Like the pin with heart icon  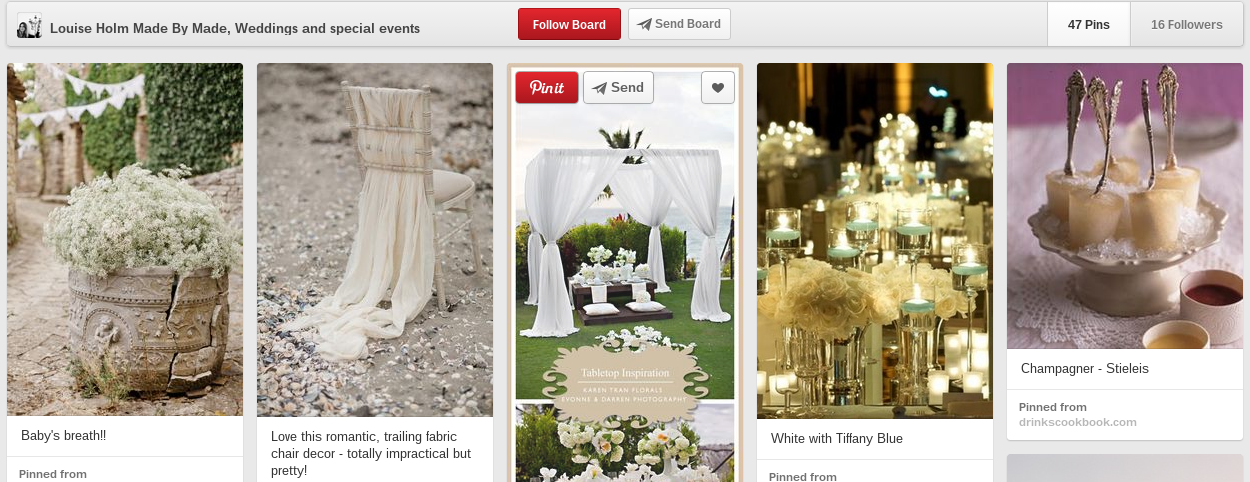pos(718,87)
